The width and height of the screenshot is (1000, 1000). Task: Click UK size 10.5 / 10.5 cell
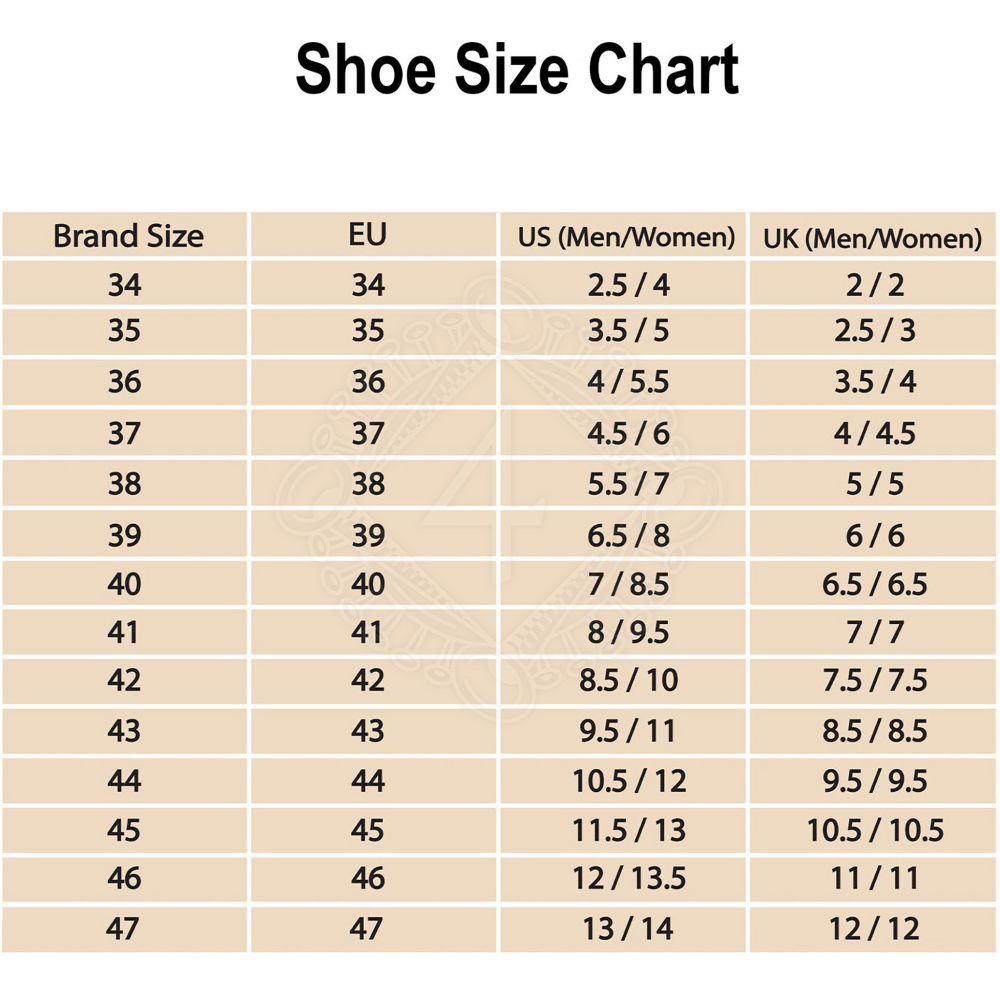pos(875,830)
